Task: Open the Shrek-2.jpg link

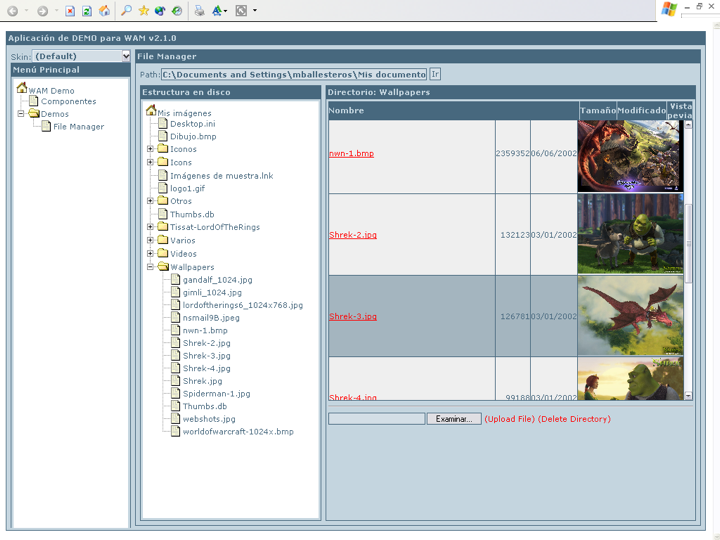Action: point(353,235)
